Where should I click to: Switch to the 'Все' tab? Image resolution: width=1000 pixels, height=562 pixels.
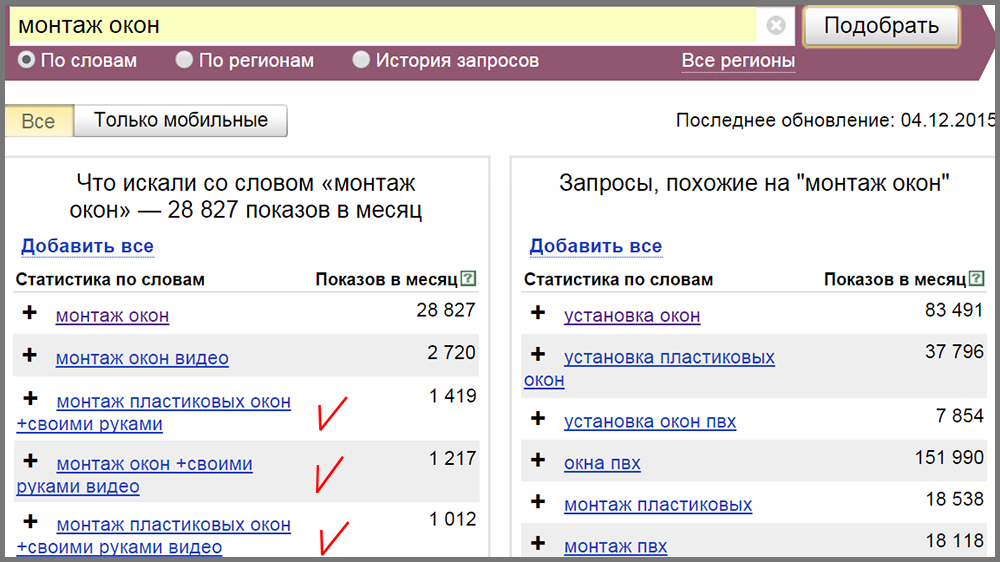coord(38,121)
